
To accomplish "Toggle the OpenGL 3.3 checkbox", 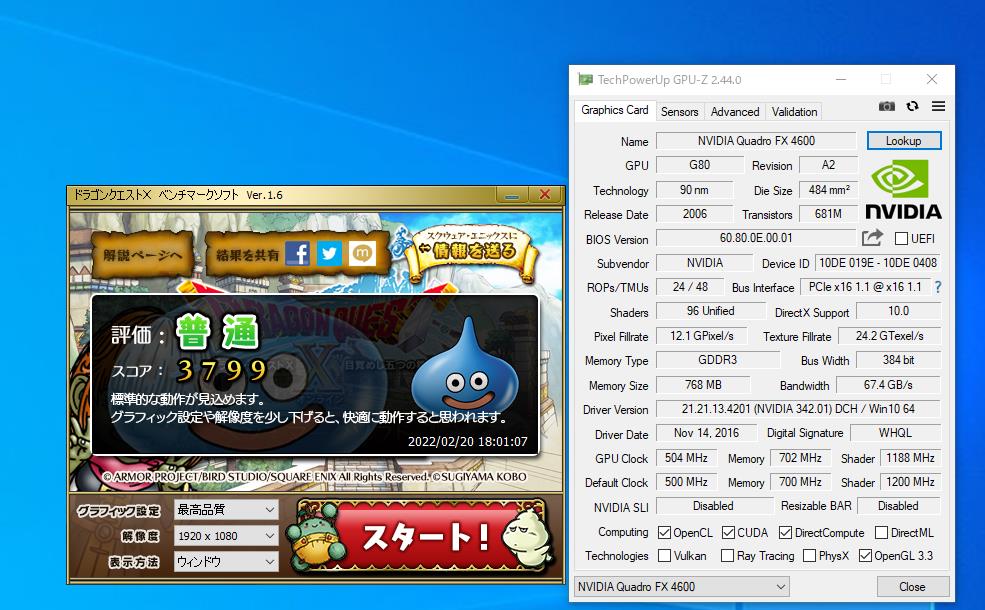I will [x=865, y=556].
